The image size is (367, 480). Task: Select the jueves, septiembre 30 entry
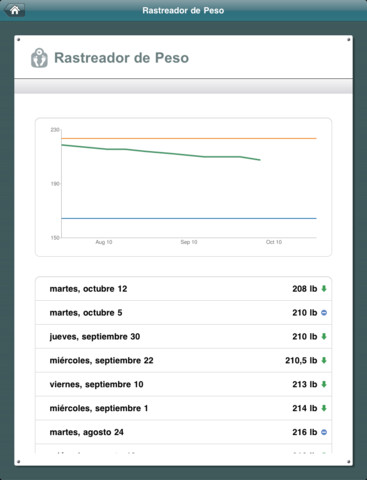pyautogui.click(x=183, y=336)
